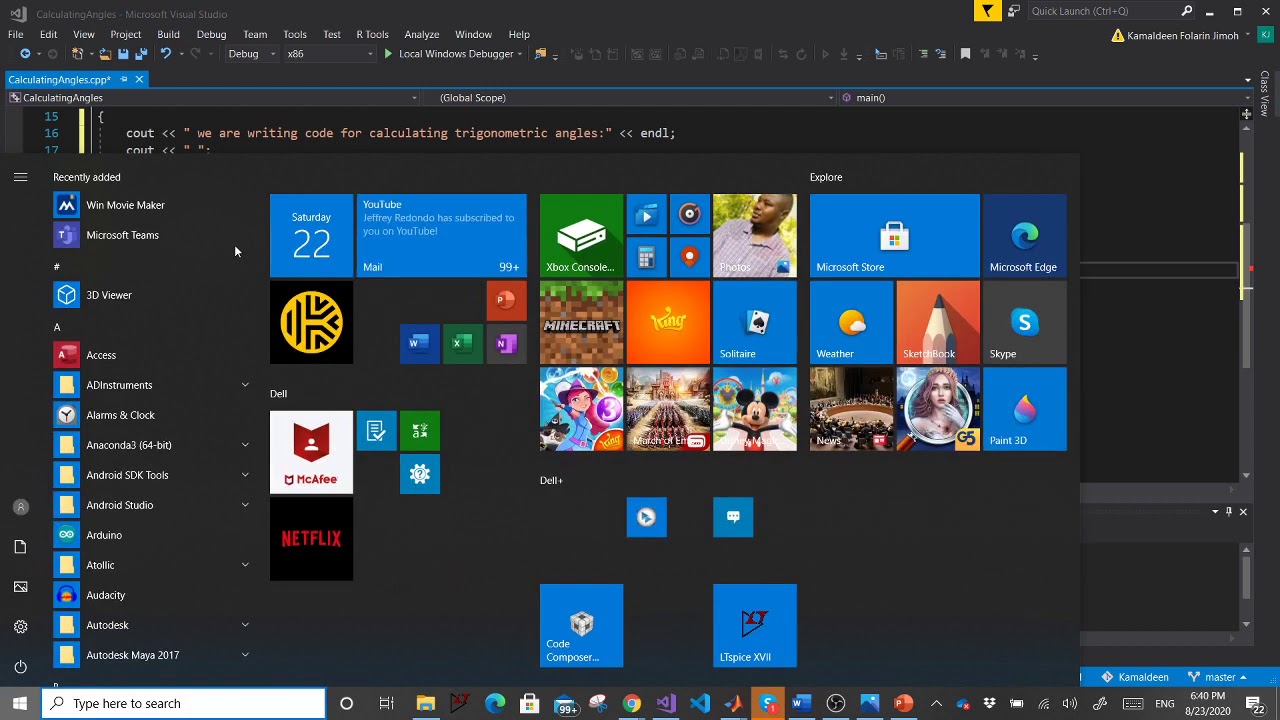Launch the SketchBook tile
1280x720 pixels.
pyautogui.click(x=938, y=322)
